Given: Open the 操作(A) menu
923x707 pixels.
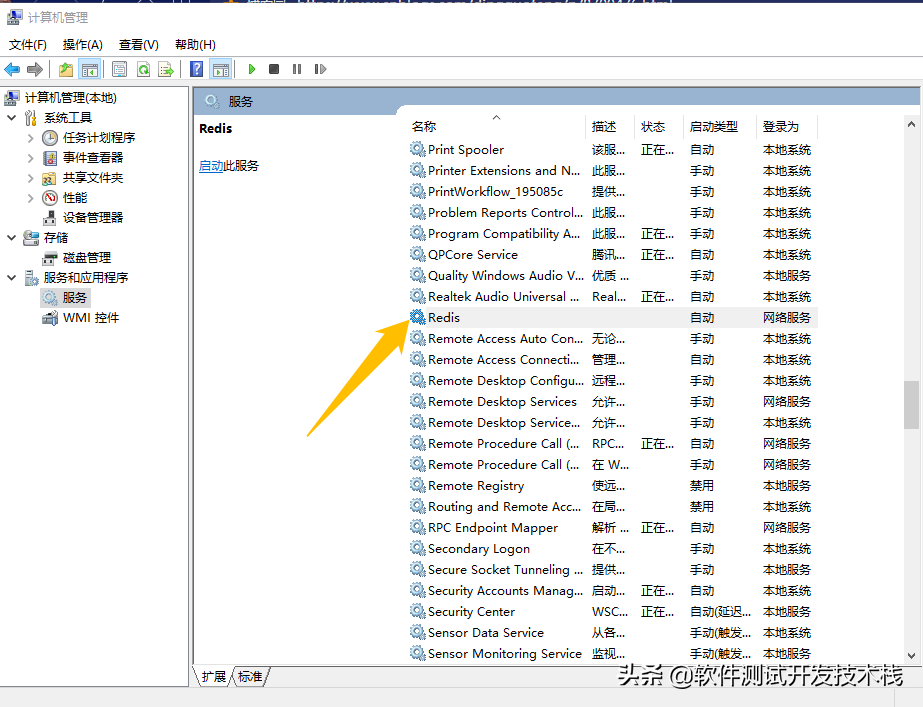Looking at the screenshot, I should 82,45.
